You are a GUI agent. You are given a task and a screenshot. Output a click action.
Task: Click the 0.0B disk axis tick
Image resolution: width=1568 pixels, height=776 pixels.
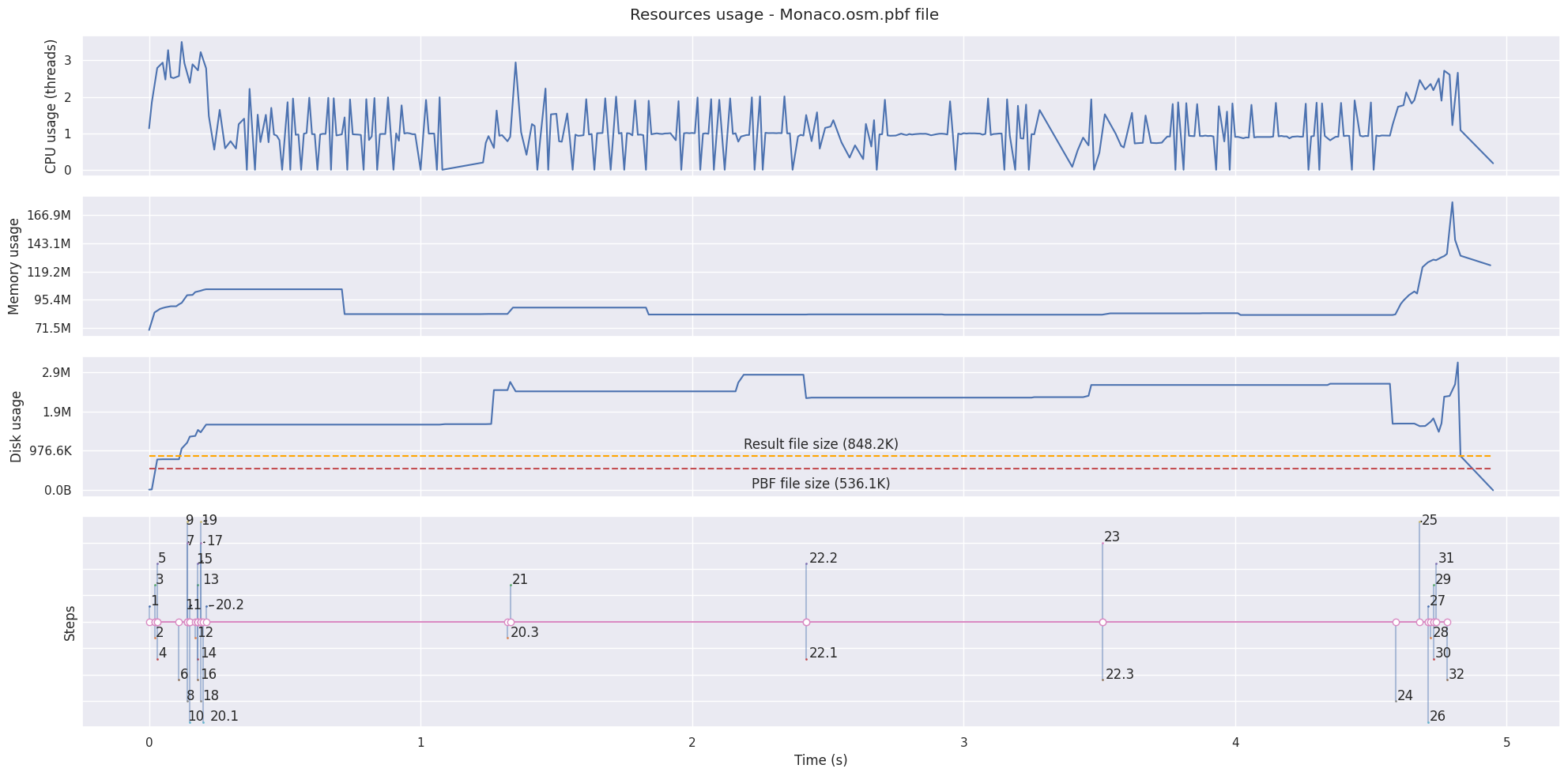click(58, 491)
